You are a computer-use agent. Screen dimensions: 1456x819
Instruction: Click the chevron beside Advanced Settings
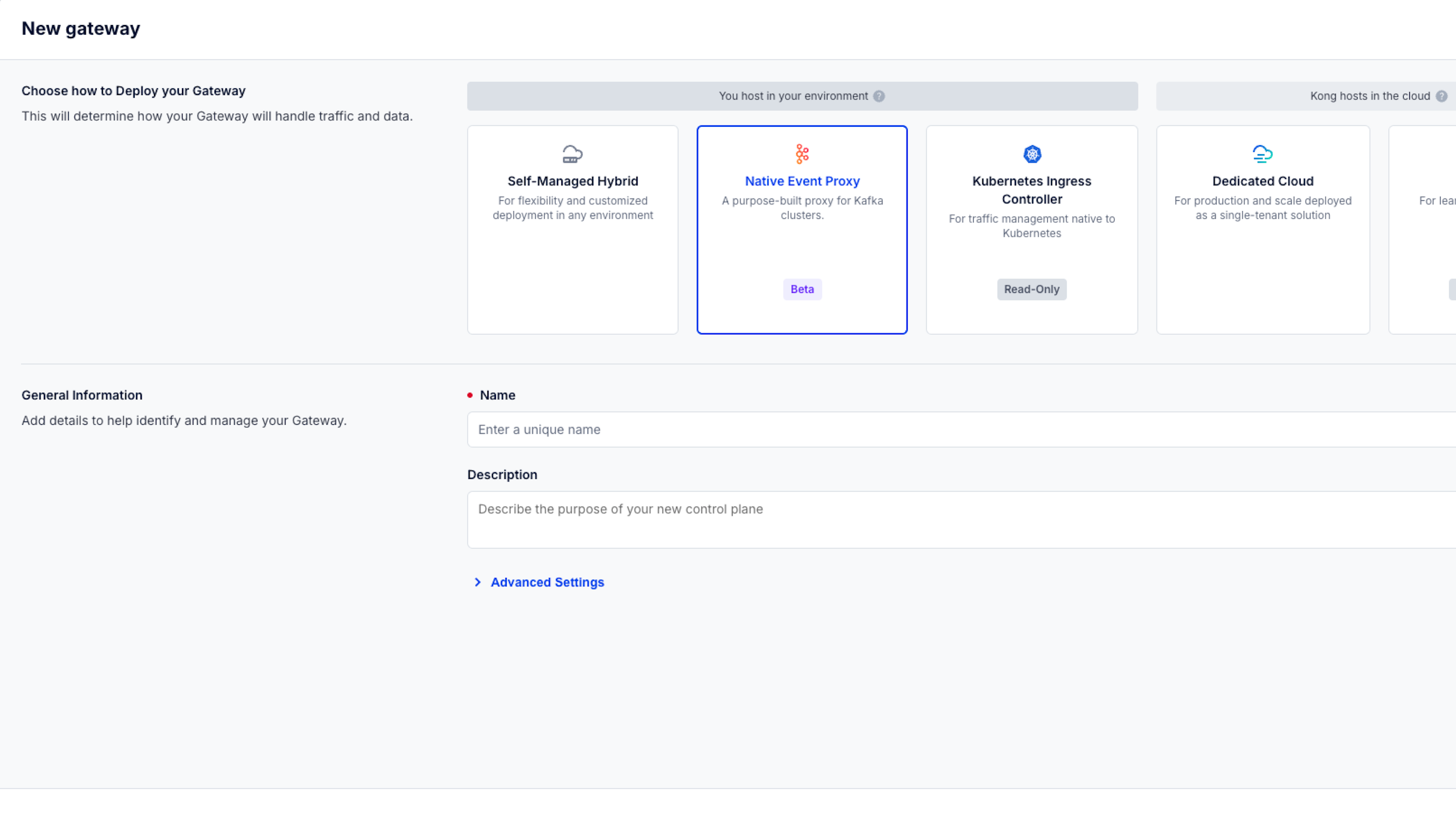[x=478, y=582]
